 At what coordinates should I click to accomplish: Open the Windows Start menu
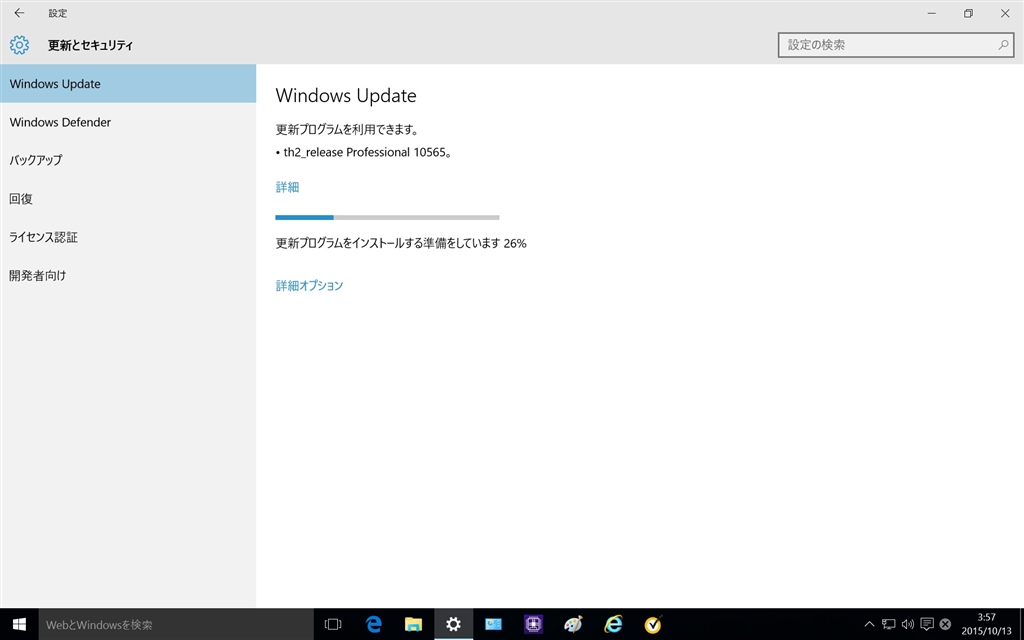(19, 624)
